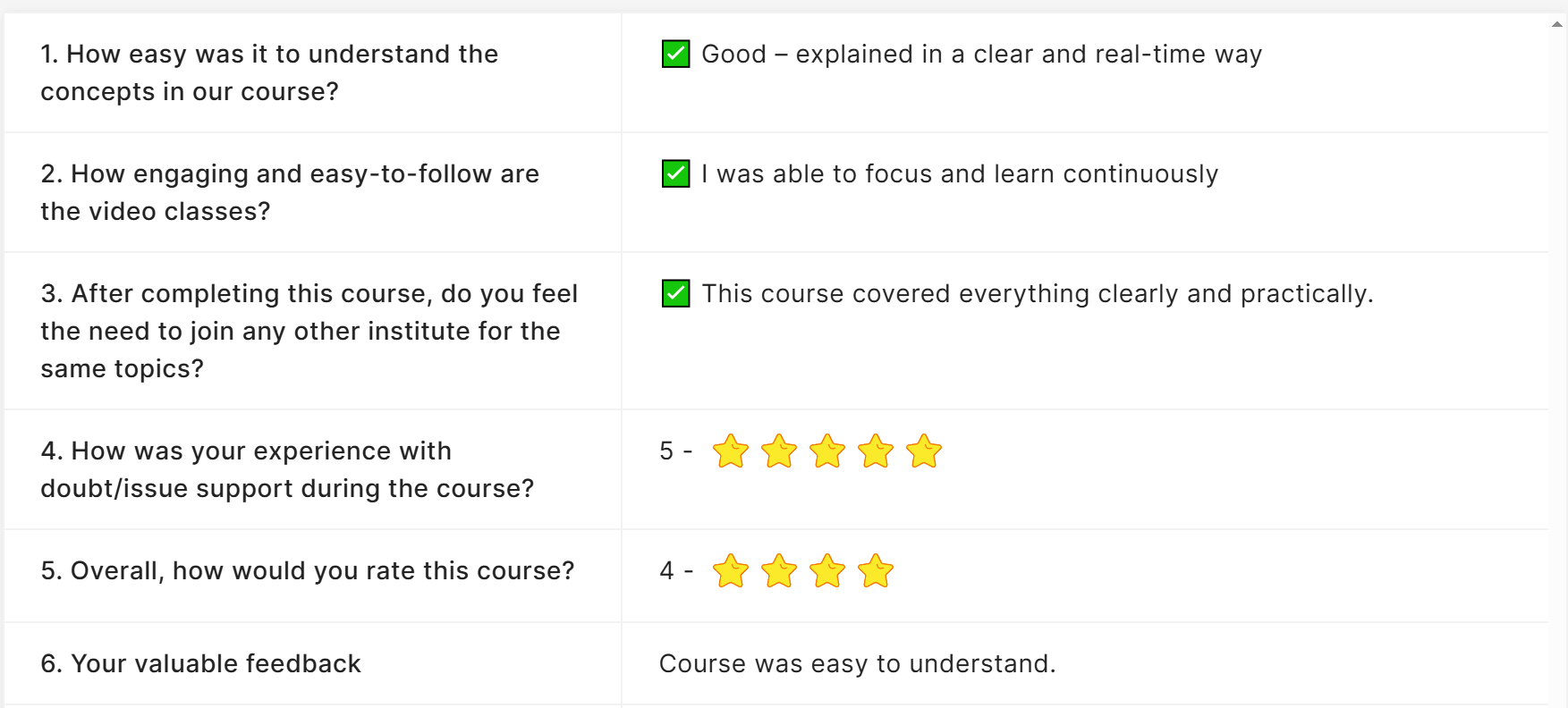Screen dimensions: 1568x708
Task: Select the second star of the overall course rating
Action: 779,571
